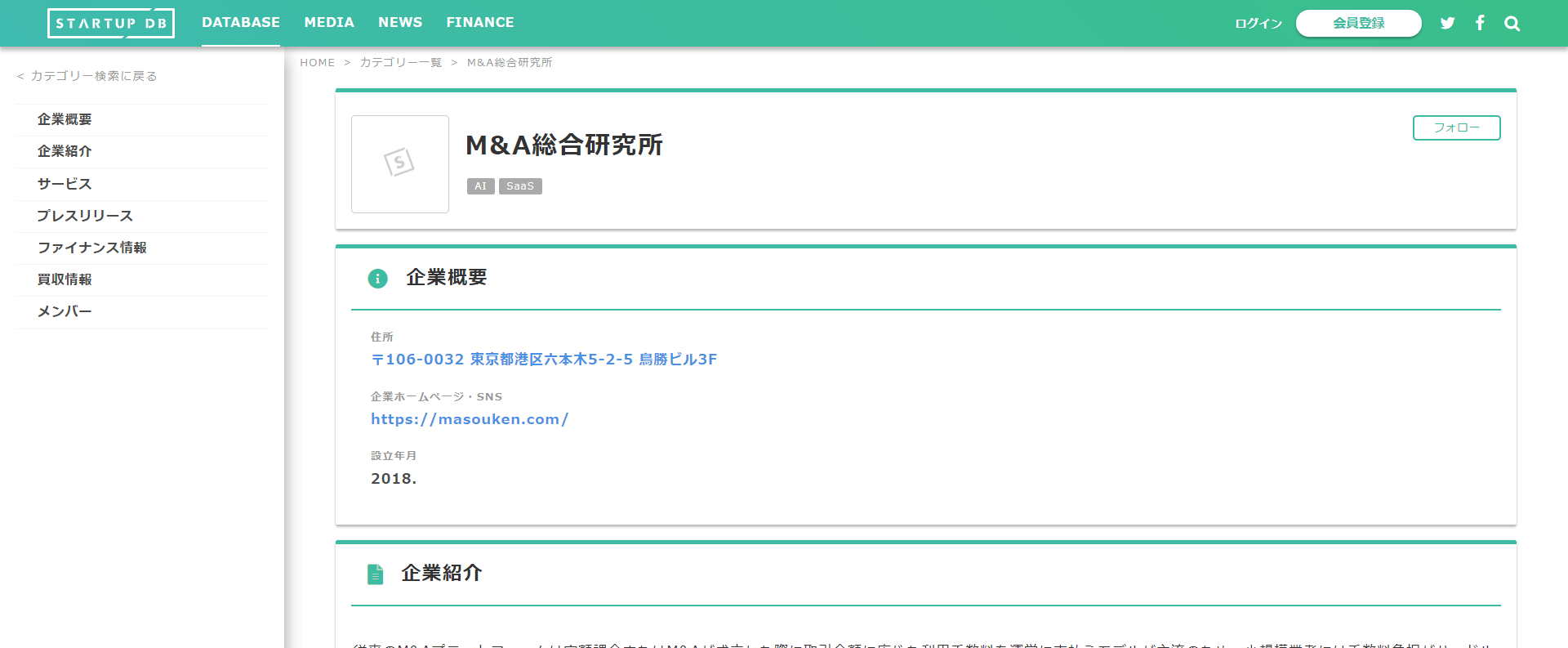Click the company logo placeholder thumbnail
Image resolution: width=1568 pixels, height=648 pixels.
click(x=400, y=164)
